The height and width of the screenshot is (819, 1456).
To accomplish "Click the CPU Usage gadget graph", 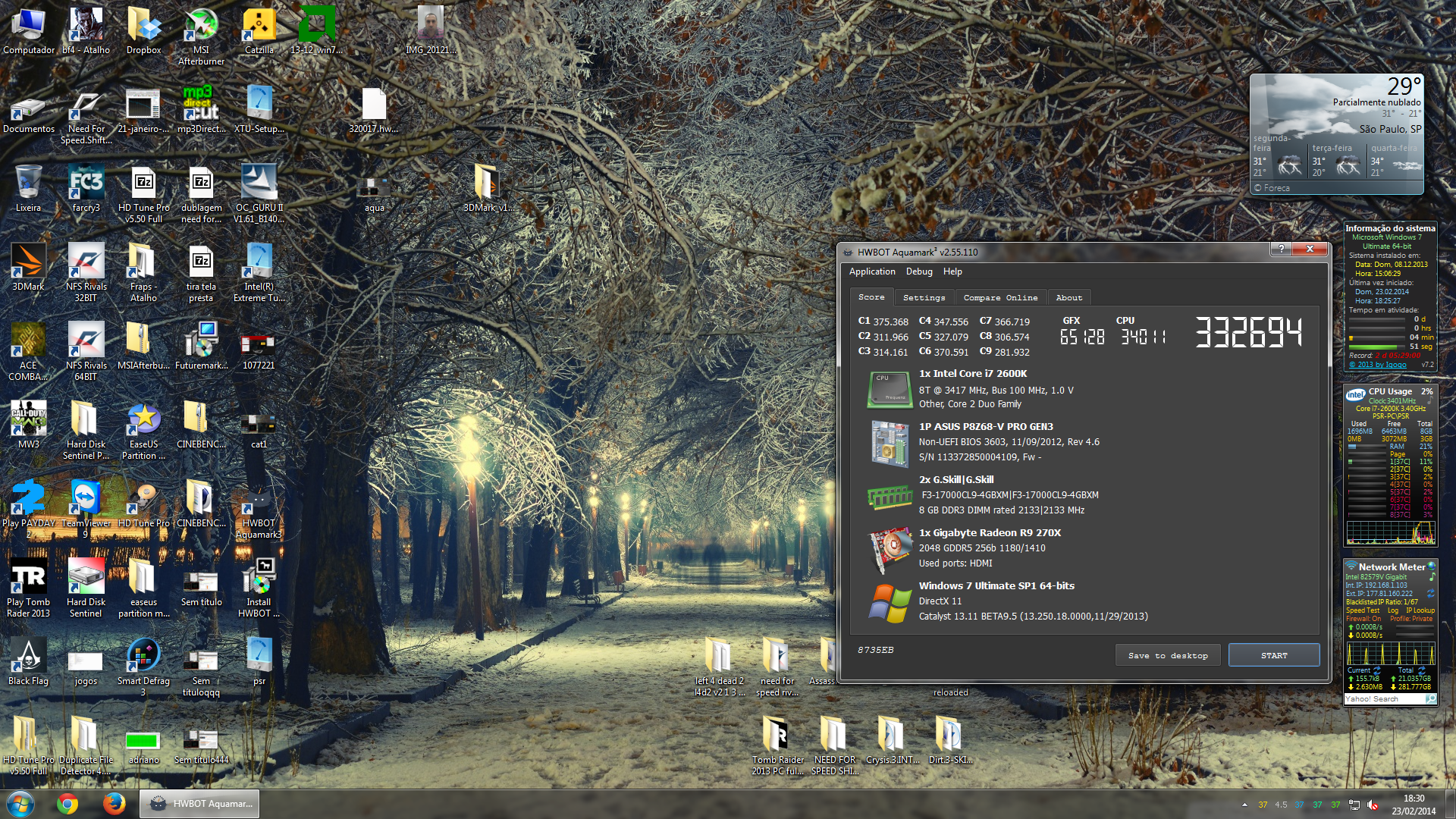I will click(x=1390, y=532).
